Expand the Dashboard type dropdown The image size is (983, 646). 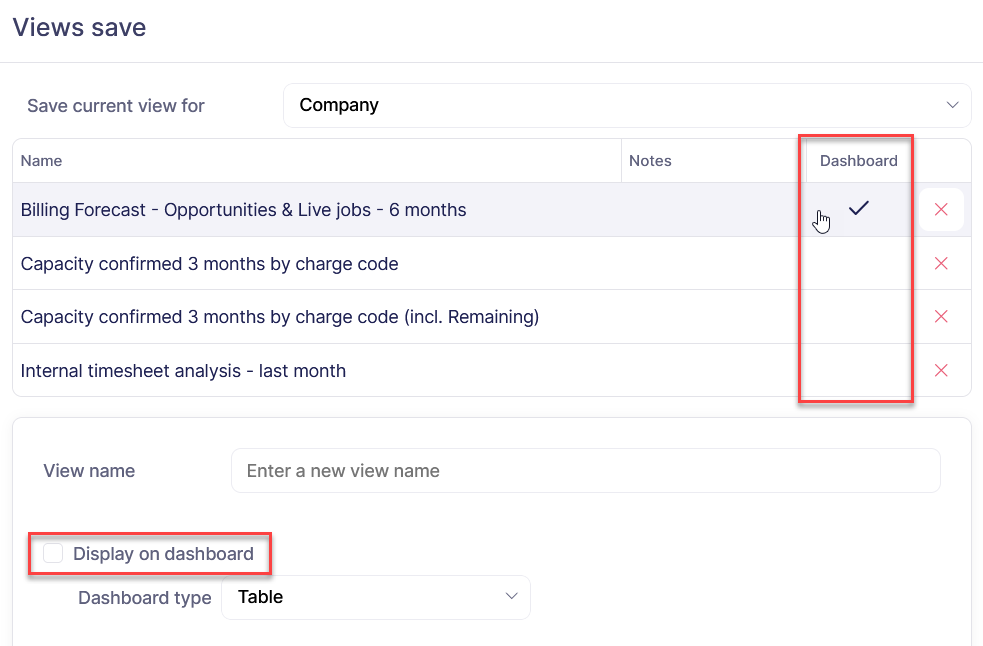[375, 597]
